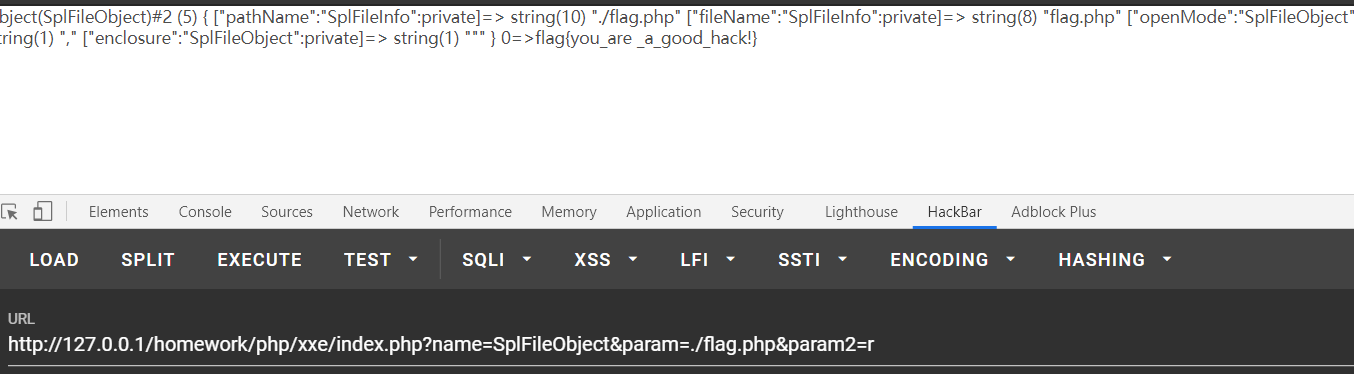Expand the HASHING dropdown menu
Screen dimensions: 1354x374
pyautogui.click(x=1116, y=260)
